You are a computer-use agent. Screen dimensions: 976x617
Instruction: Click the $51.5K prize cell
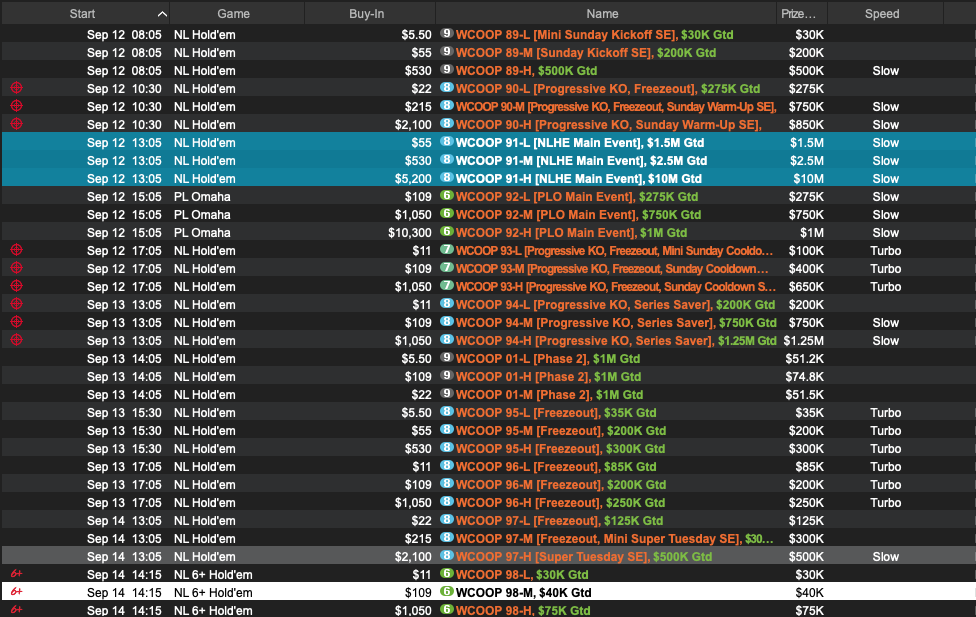tap(806, 395)
